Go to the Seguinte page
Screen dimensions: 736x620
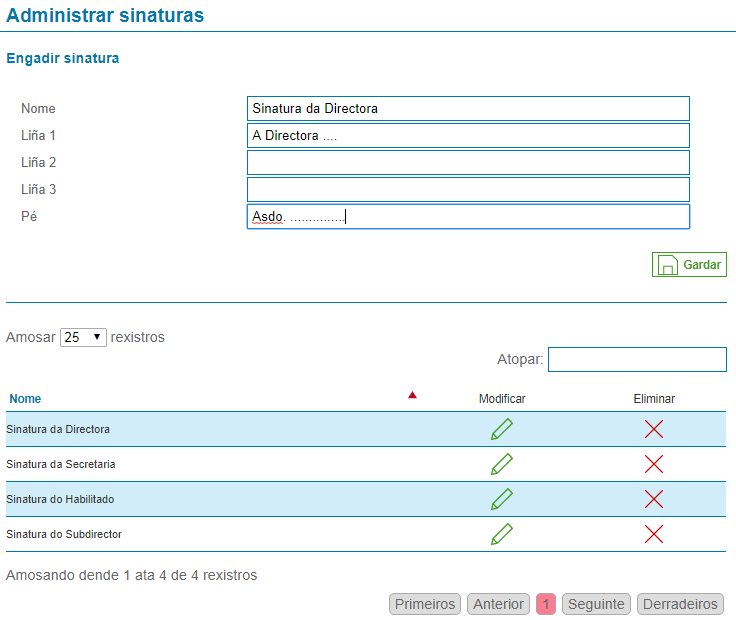pyautogui.click(x=596, y=604)
